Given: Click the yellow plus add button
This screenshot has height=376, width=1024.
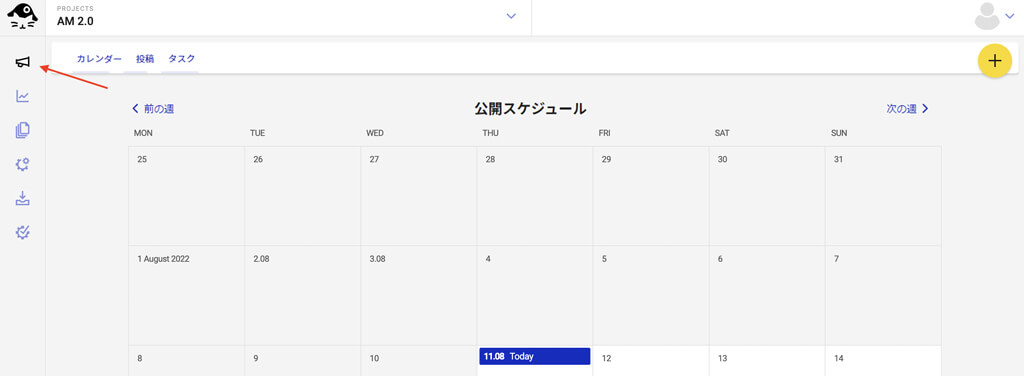Looking at the screenshot, I should point(995,61).
